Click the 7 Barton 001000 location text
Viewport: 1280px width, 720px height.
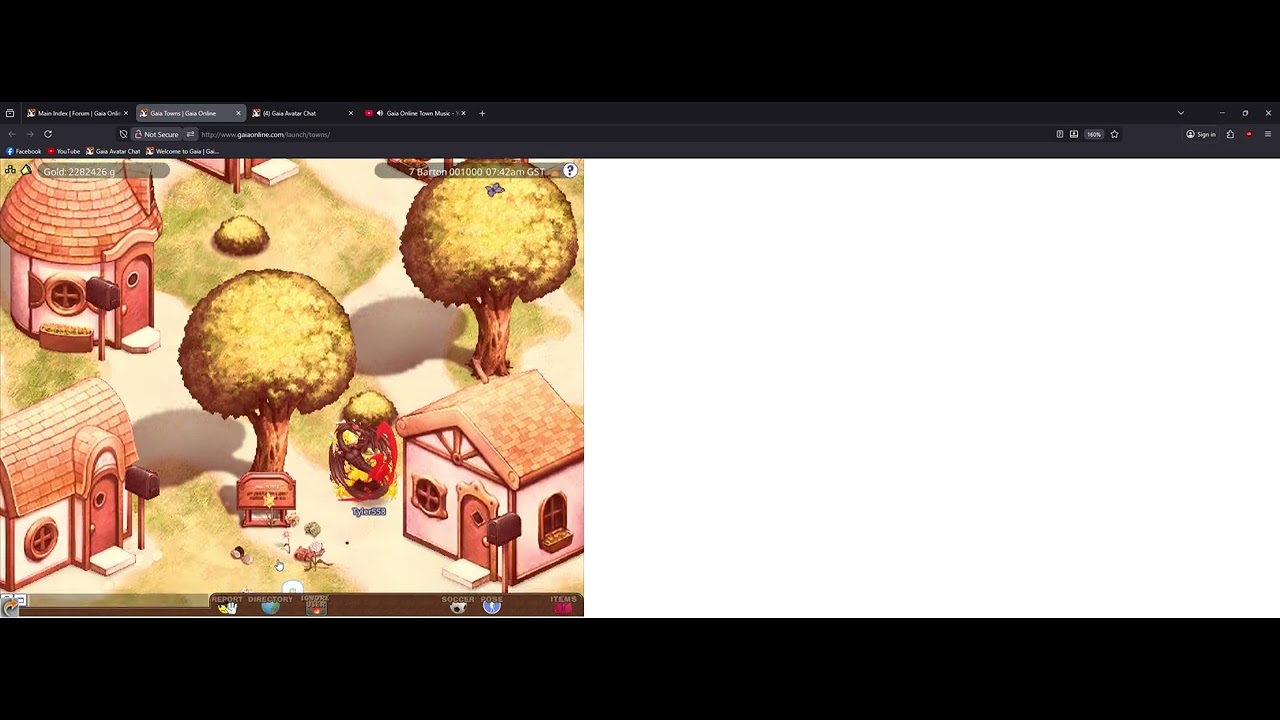tap(477, 172)
